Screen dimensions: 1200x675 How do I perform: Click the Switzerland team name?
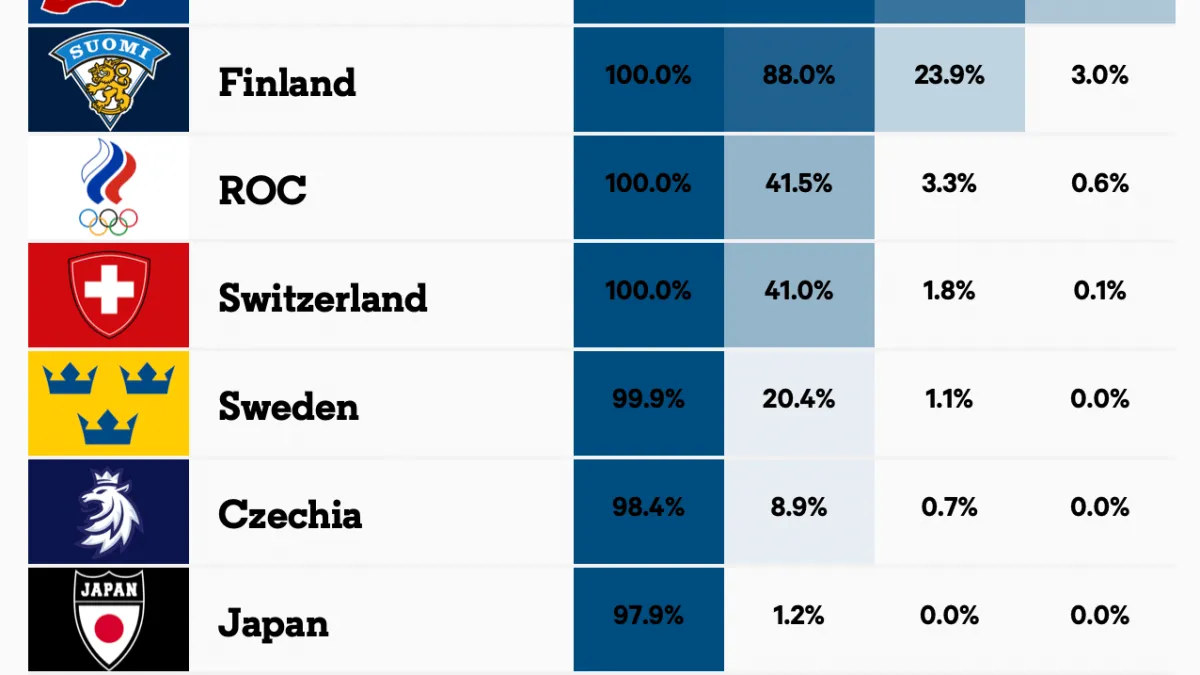point(322,298)
